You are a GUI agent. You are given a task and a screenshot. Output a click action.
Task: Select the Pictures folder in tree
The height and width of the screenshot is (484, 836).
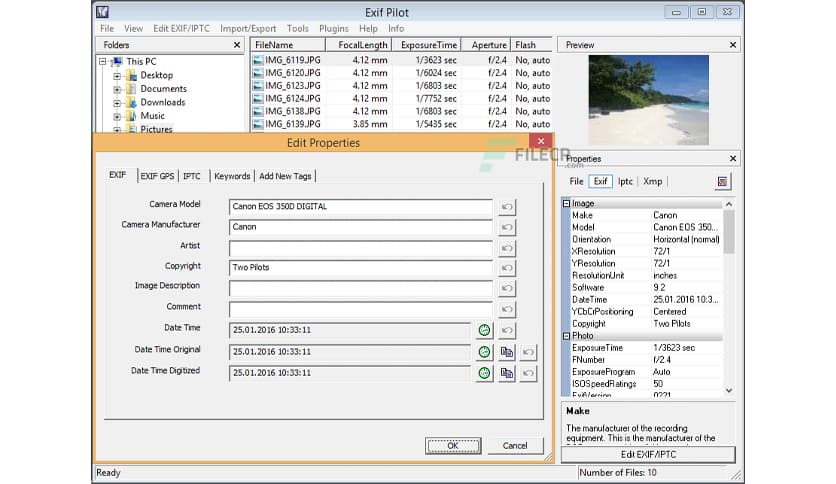pyautogui.click(x=156, y=129)
